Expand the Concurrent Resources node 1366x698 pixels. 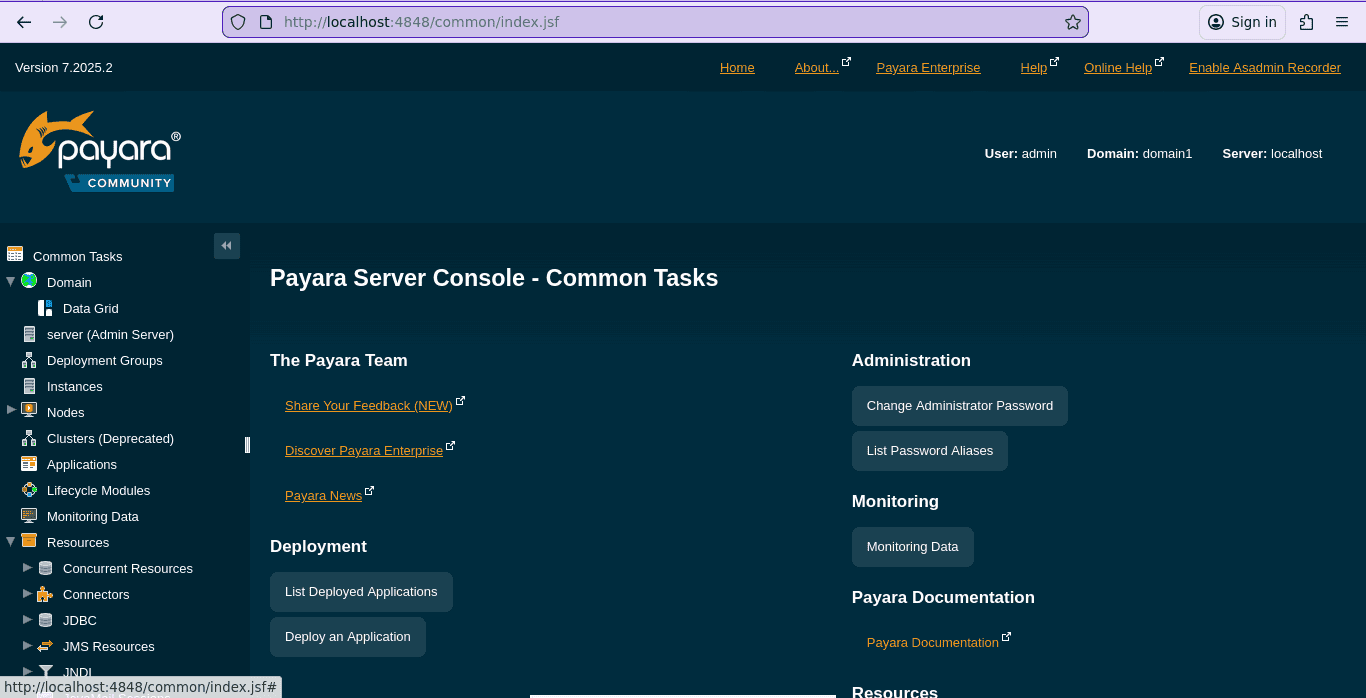click(28, 567)
